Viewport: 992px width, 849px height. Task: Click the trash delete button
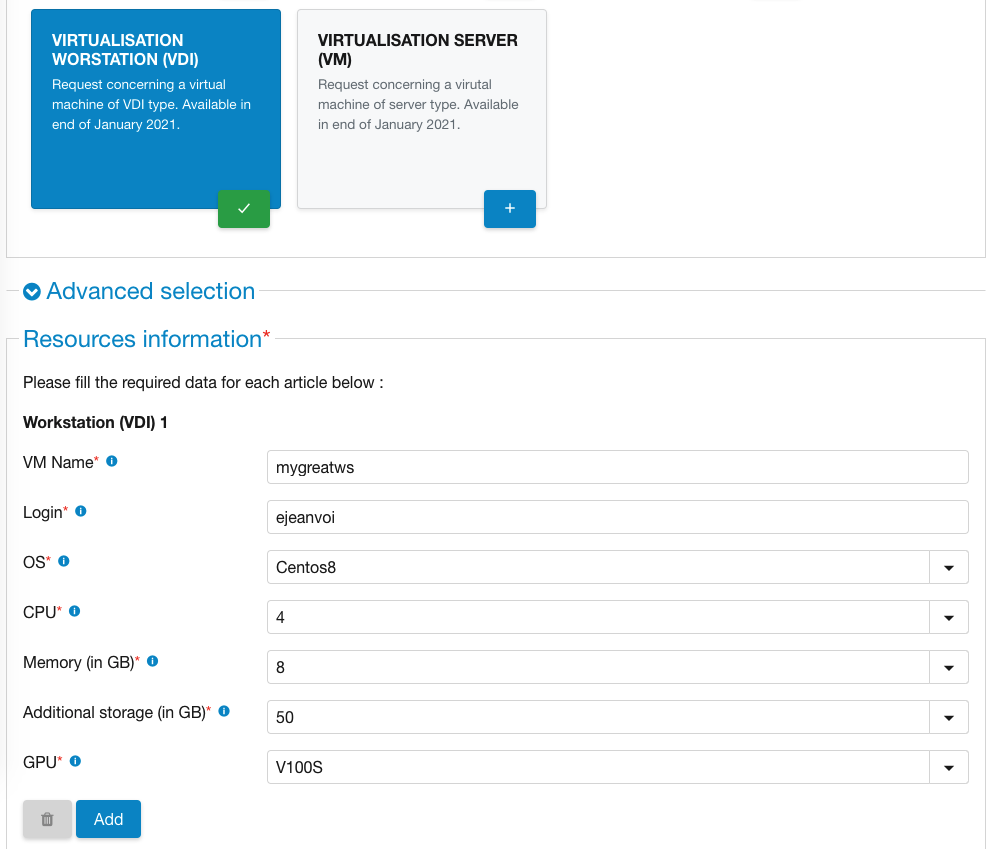(47, 819)
